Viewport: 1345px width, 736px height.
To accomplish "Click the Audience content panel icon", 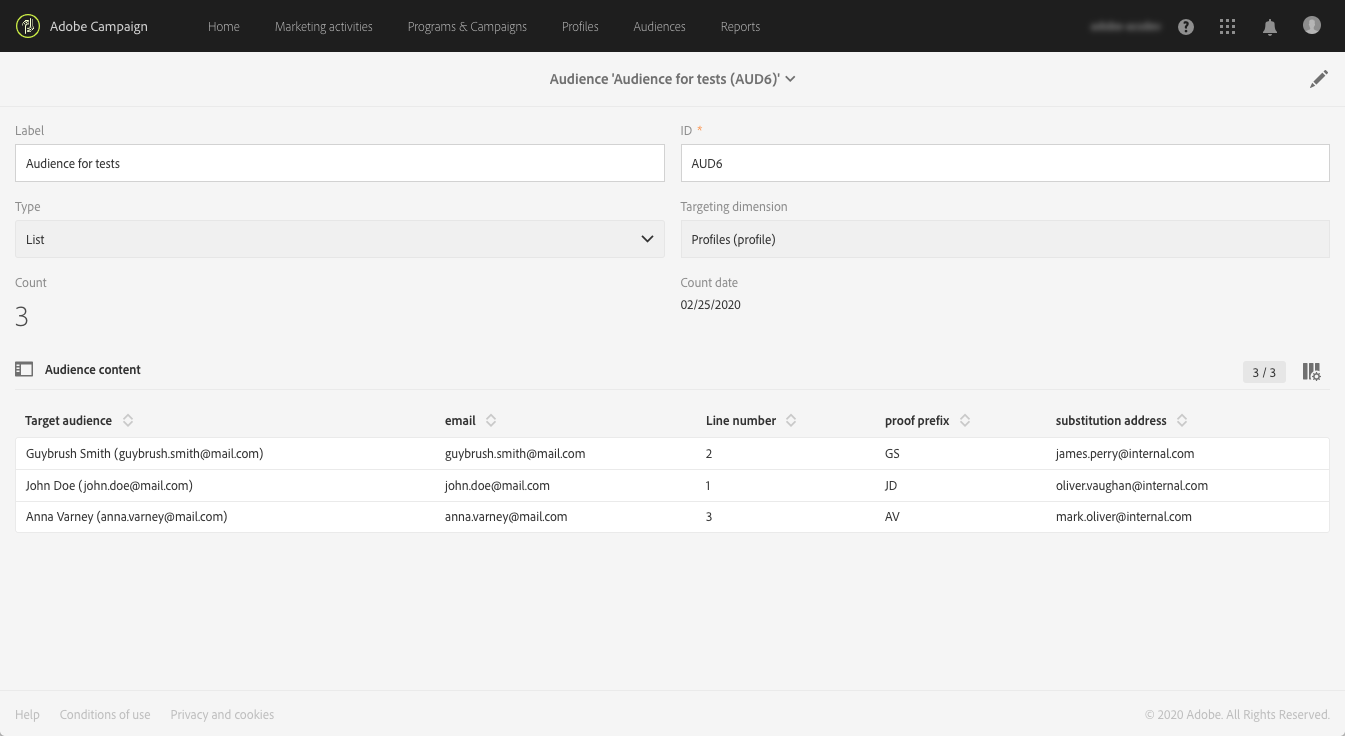I will pos(24,370).
